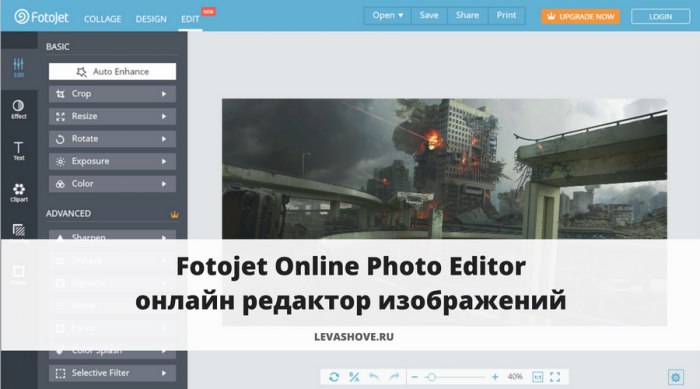The width and height of the screenshot is (700, 389).
Task: Zoom out with the minus icon
Action: [x=415, y=377]
